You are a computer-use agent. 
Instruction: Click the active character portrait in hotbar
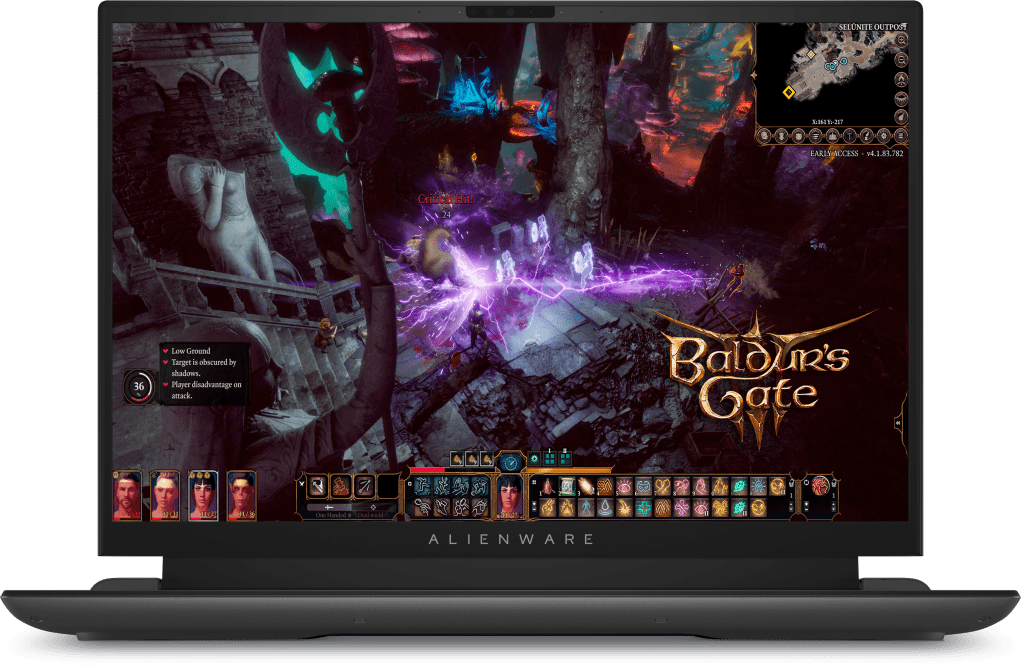pyautogui.click(x=510, y=494)
